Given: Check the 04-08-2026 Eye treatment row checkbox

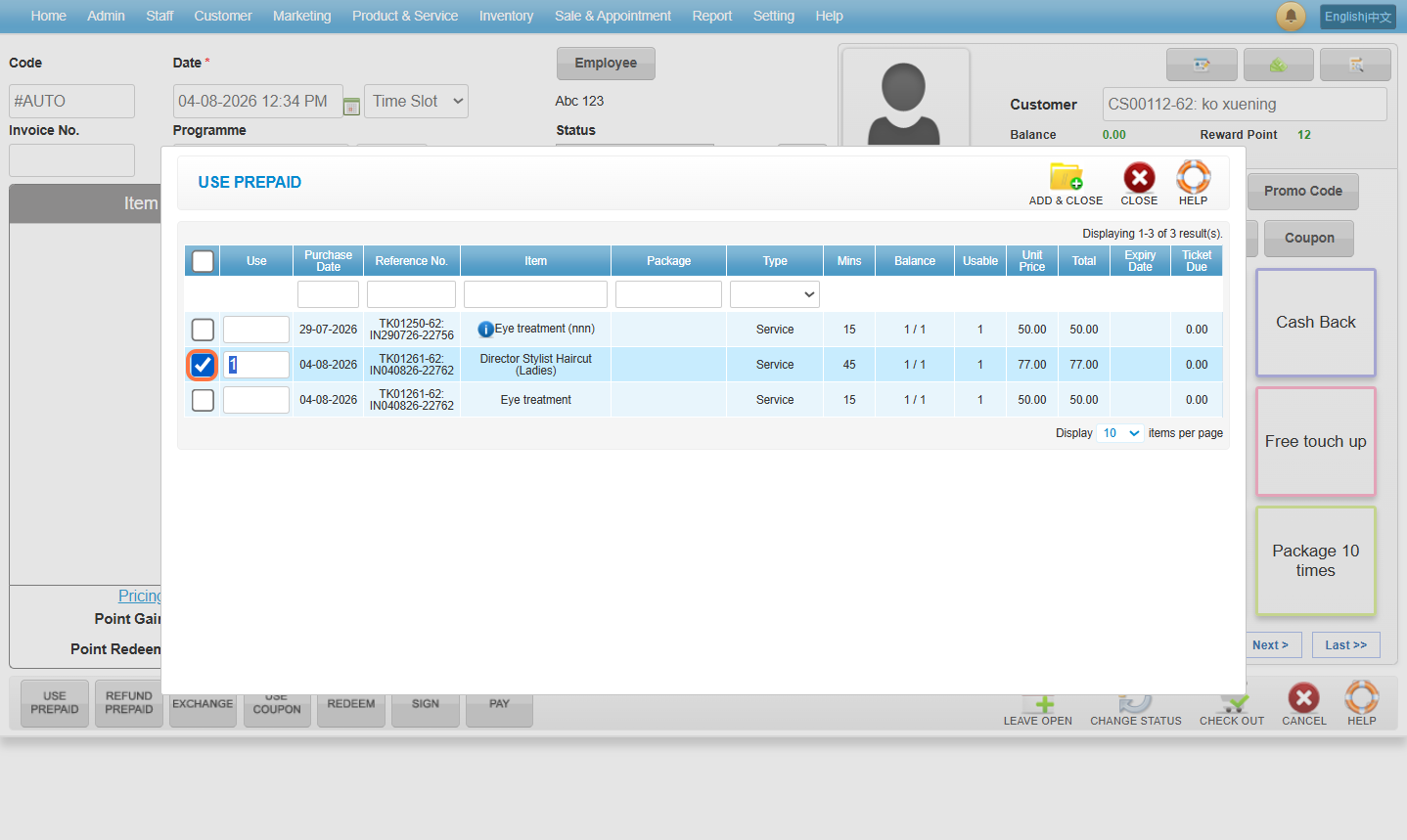Looking at the screenshot, I should [x=203, y=400].
